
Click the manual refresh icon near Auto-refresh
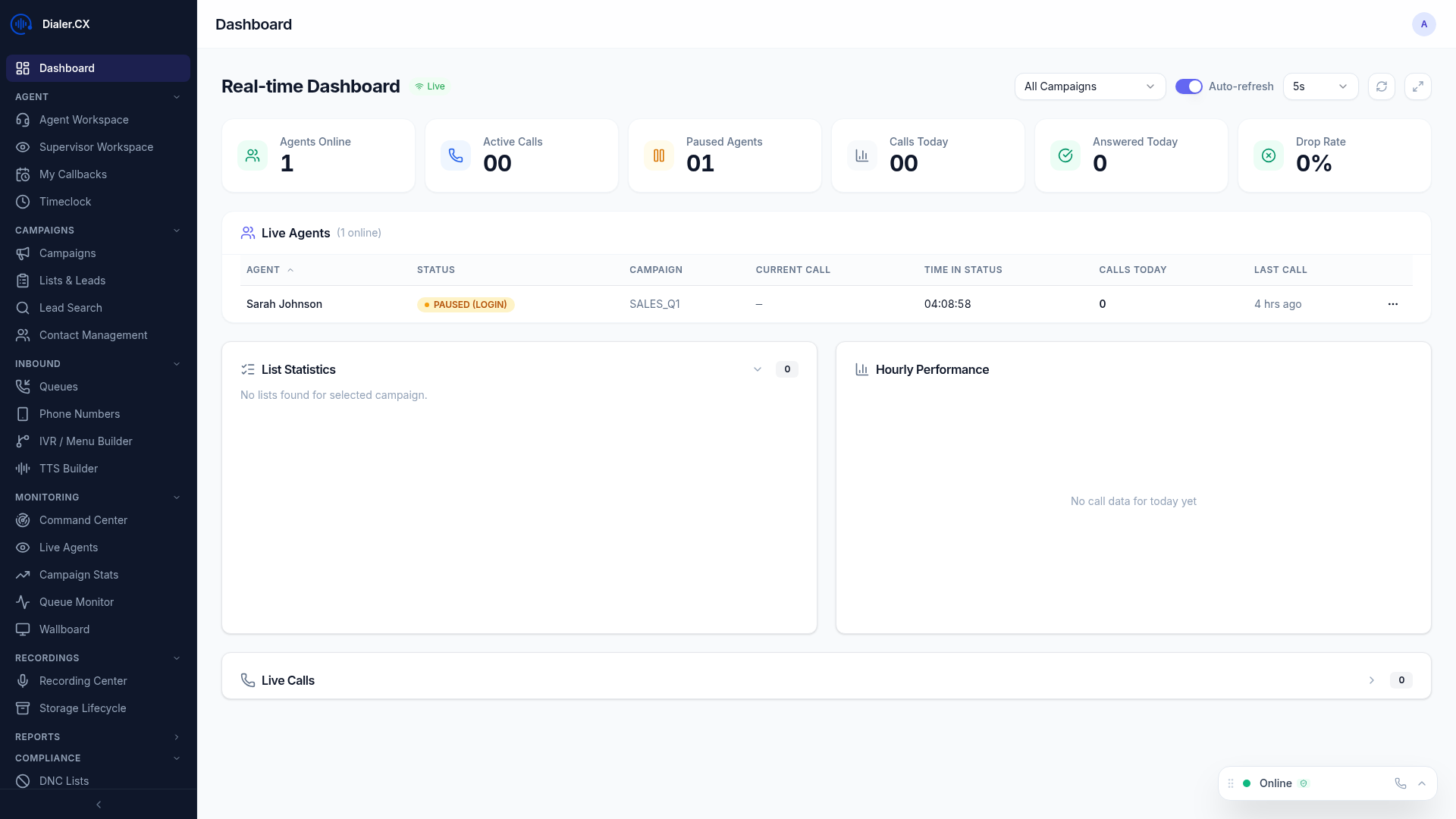click(x=1381, y=86)
